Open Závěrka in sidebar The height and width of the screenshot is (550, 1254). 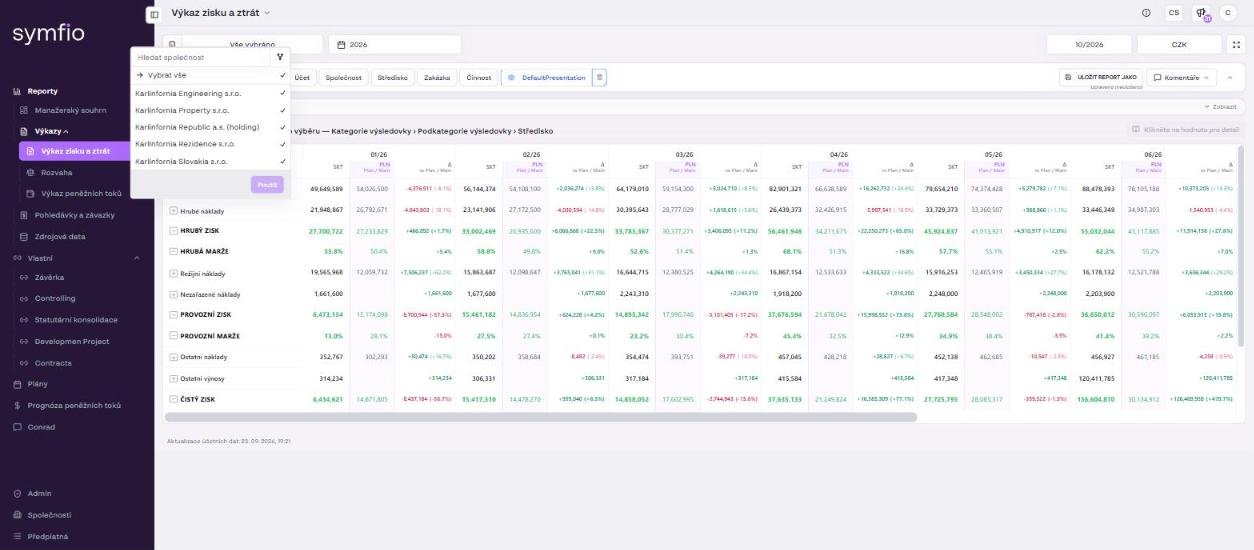click(48, 277)
